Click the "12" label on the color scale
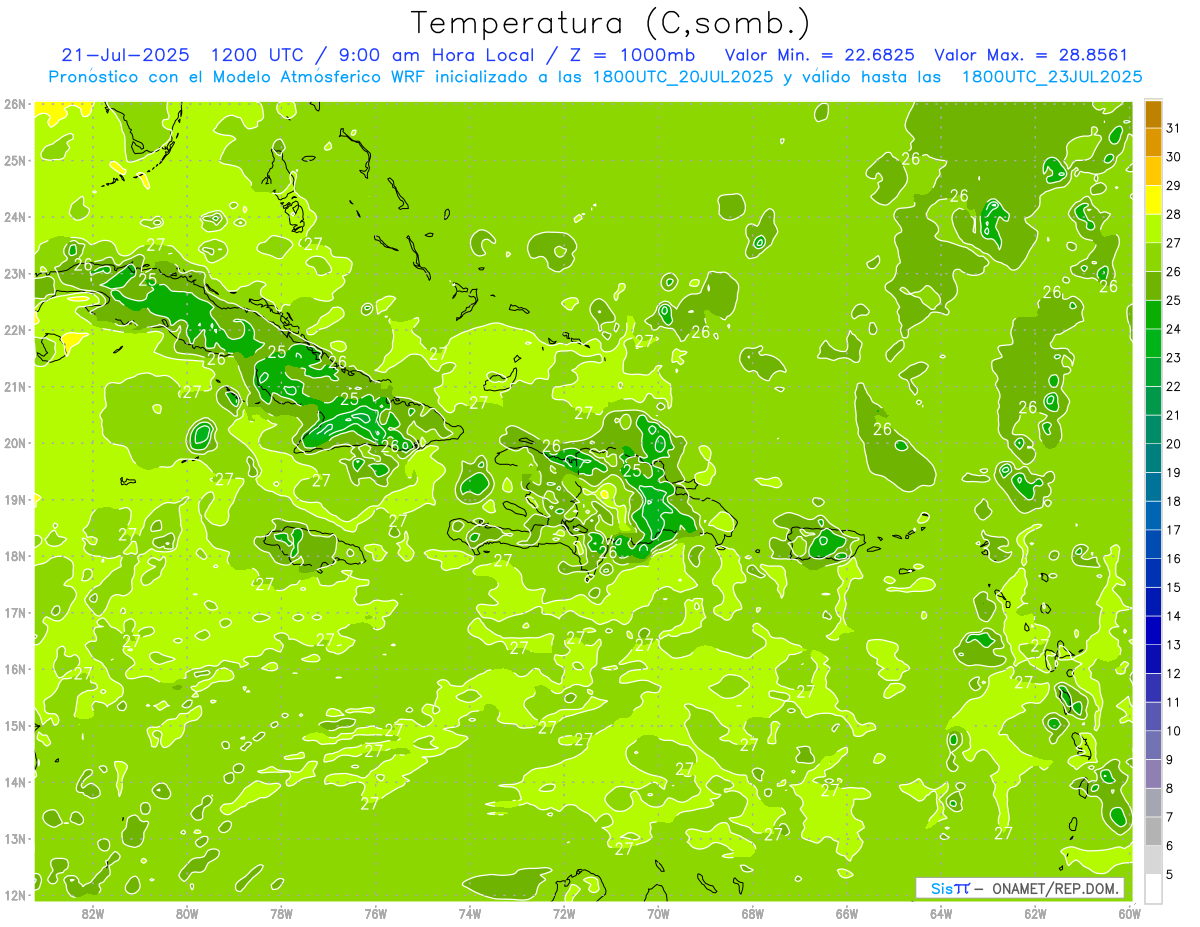 [x=1174, y=673]
